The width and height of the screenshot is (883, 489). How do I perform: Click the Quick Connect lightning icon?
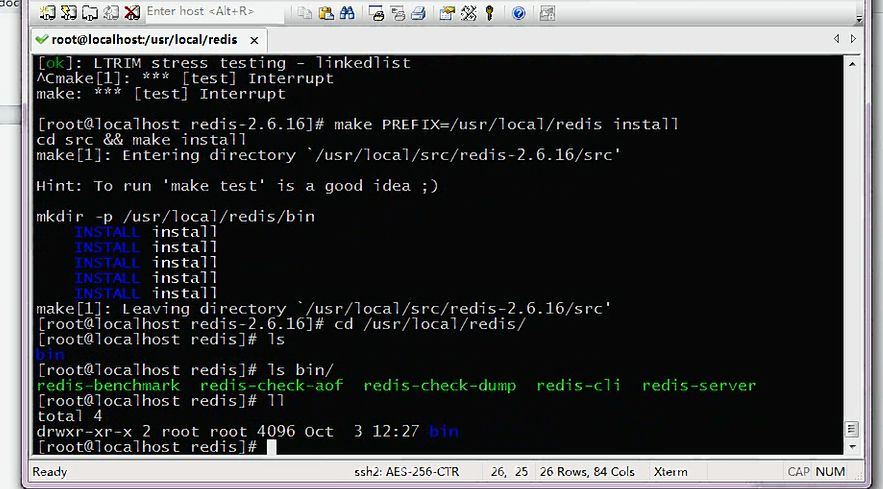[x=69, y=12]
